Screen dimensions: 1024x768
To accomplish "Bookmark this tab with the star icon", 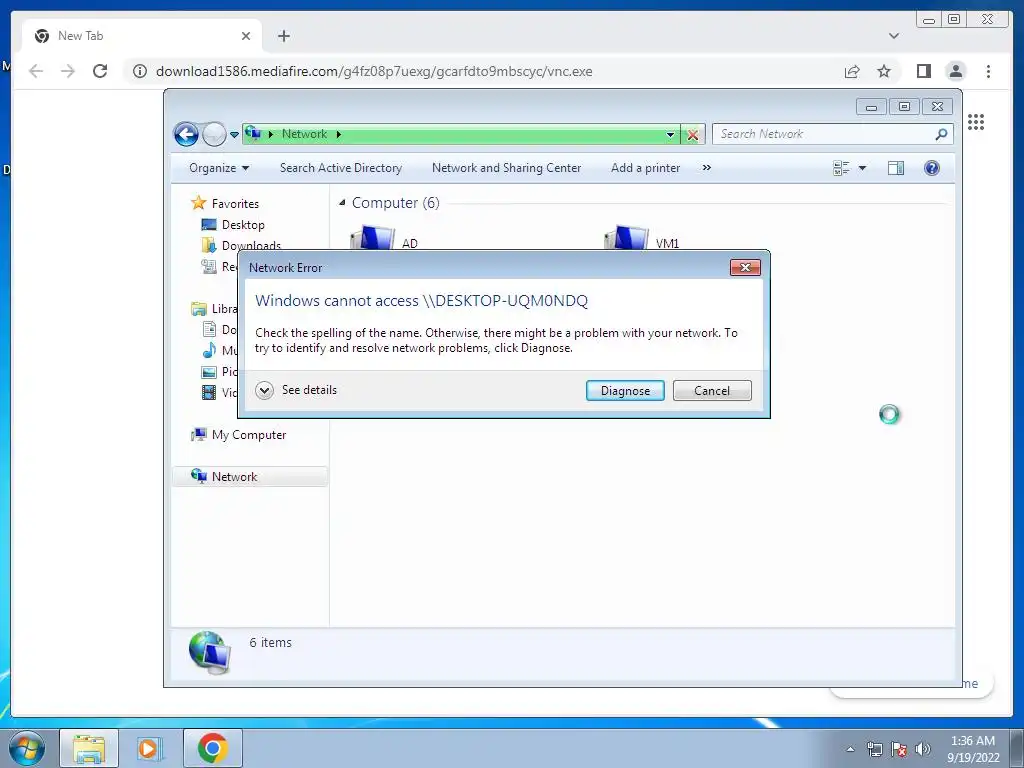I will [884, 71].
